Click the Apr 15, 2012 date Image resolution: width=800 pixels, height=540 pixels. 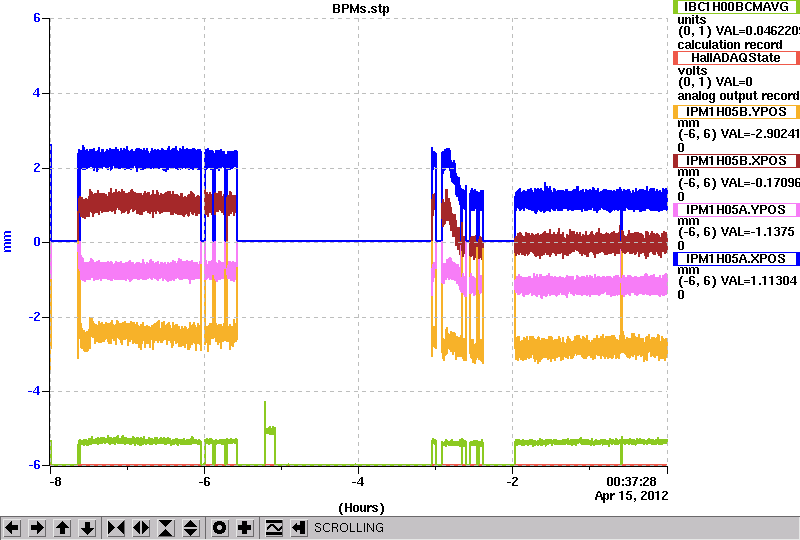pos(631,496)
